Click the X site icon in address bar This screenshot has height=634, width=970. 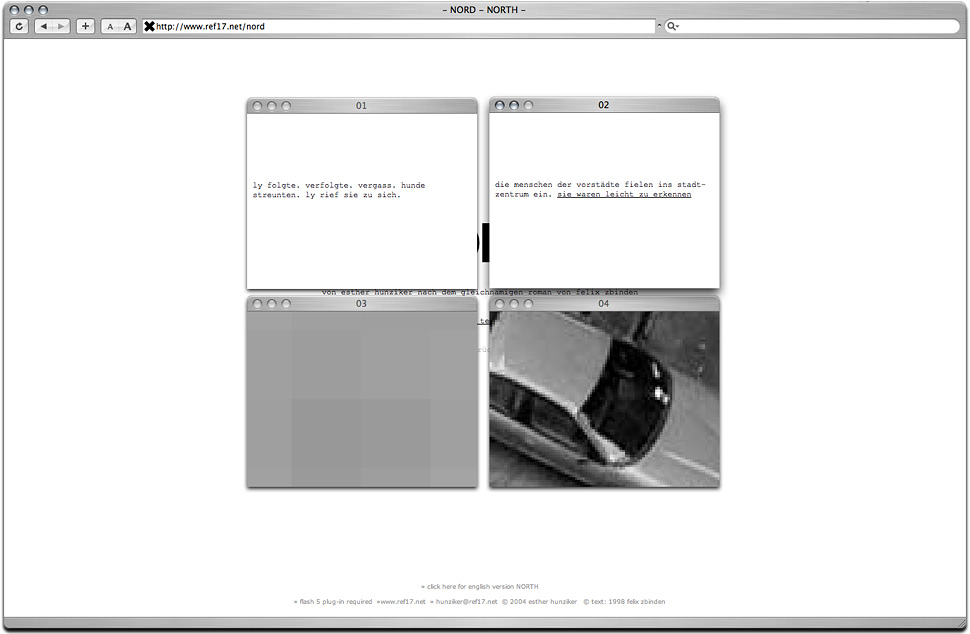(x=150, y=26)
